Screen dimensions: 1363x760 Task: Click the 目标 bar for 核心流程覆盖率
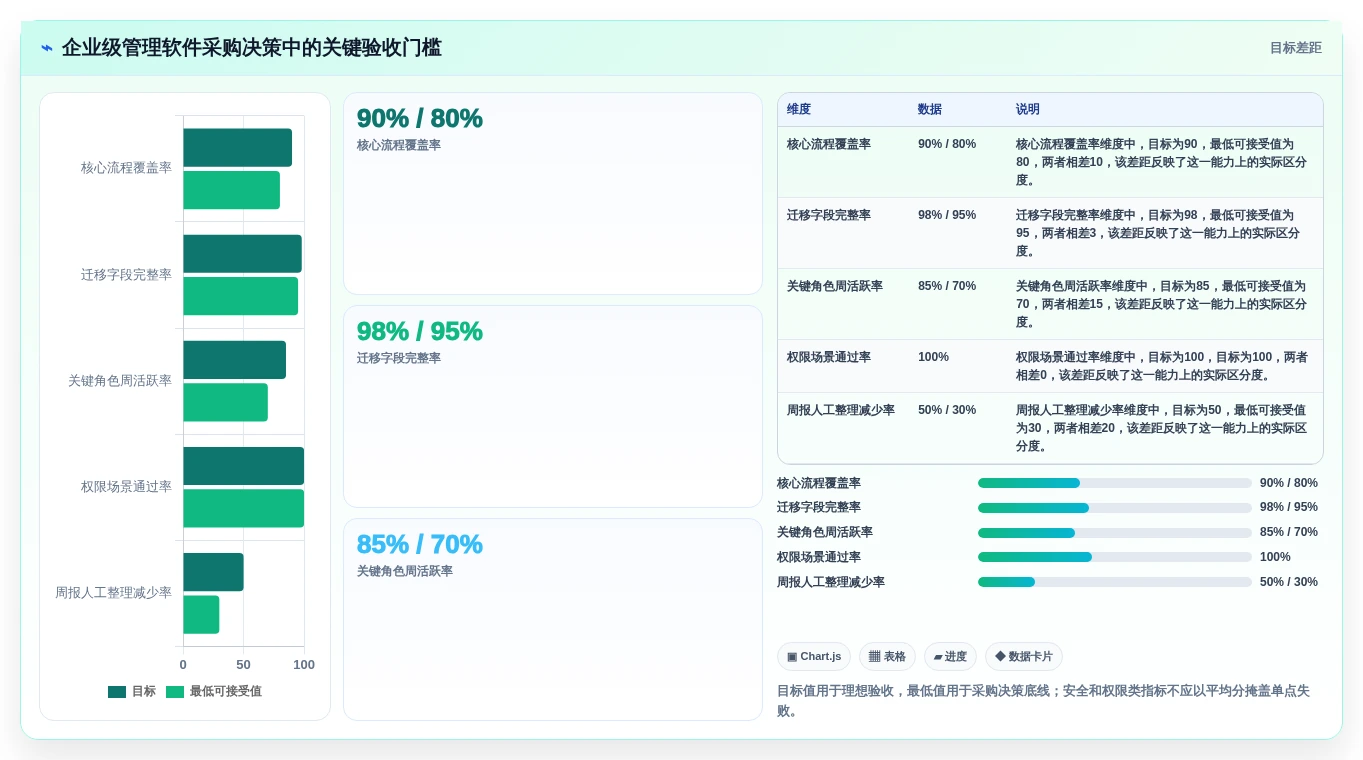(x=237, y=148)
